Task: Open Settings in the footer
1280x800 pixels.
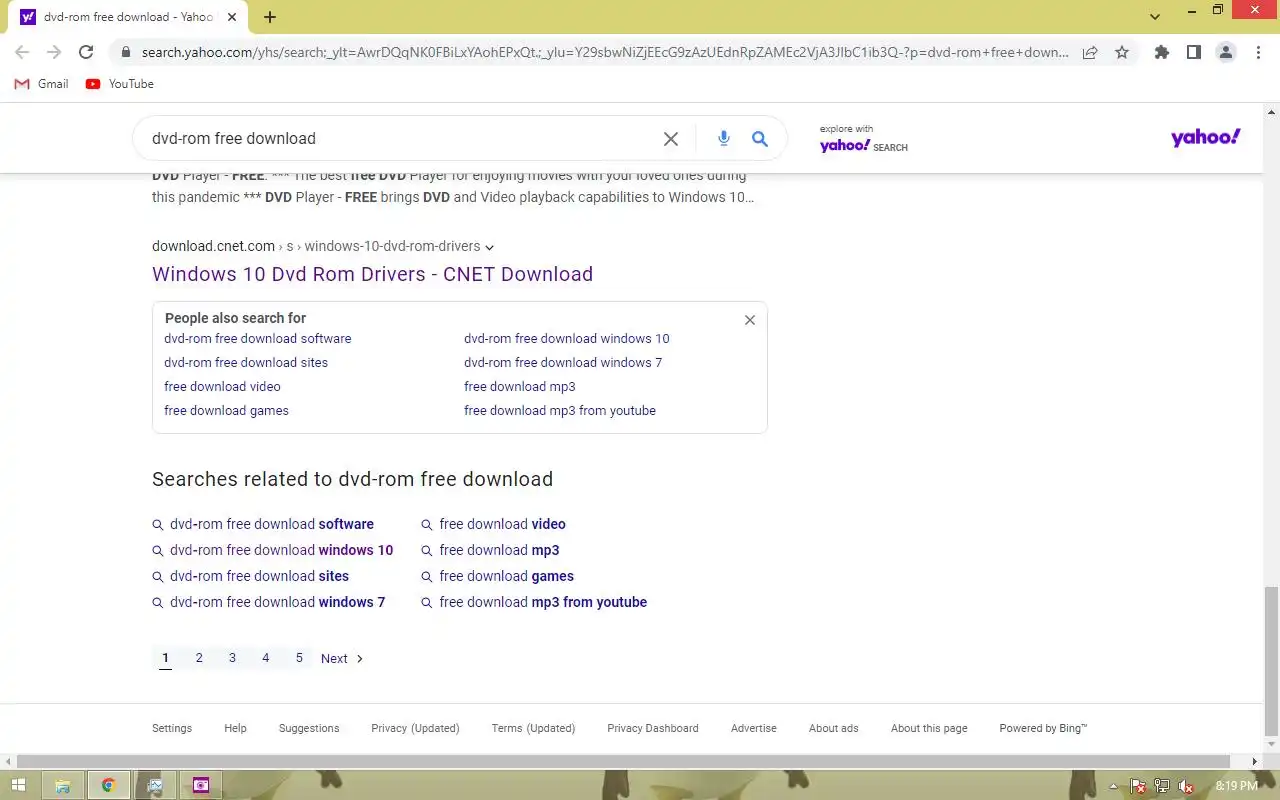Action: click(172, 728)
